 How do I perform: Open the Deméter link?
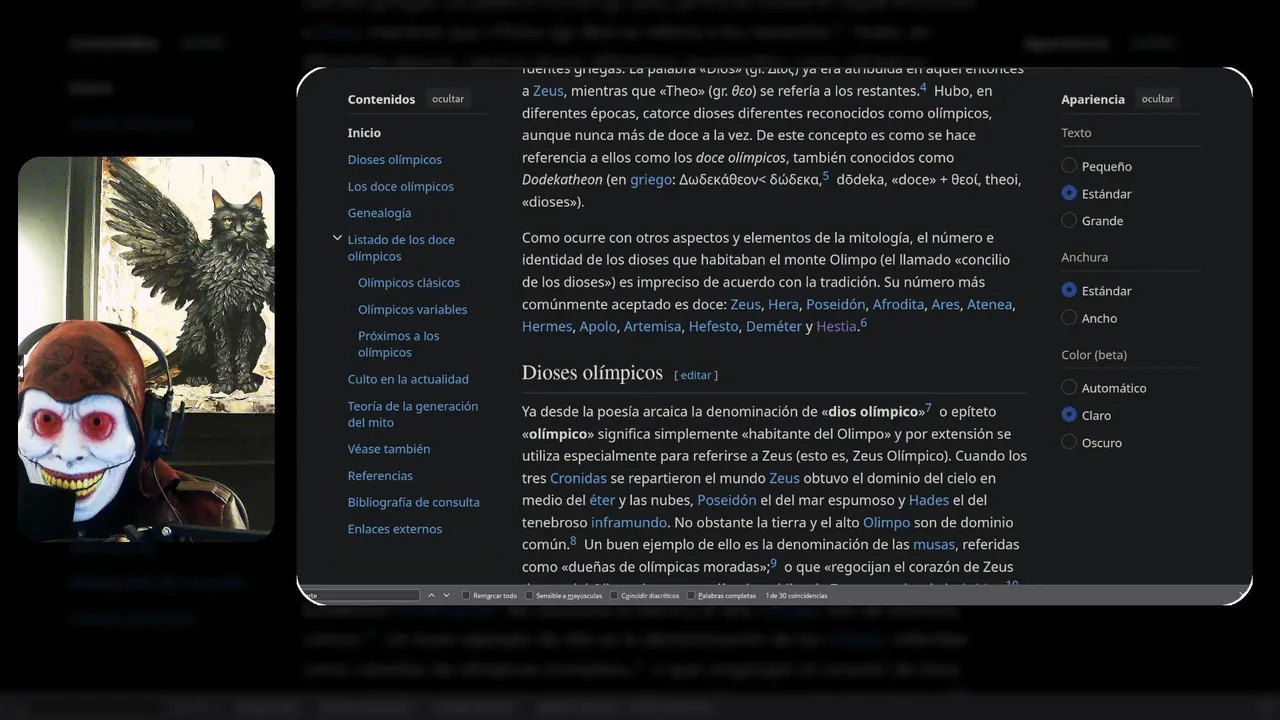(774, 326)
